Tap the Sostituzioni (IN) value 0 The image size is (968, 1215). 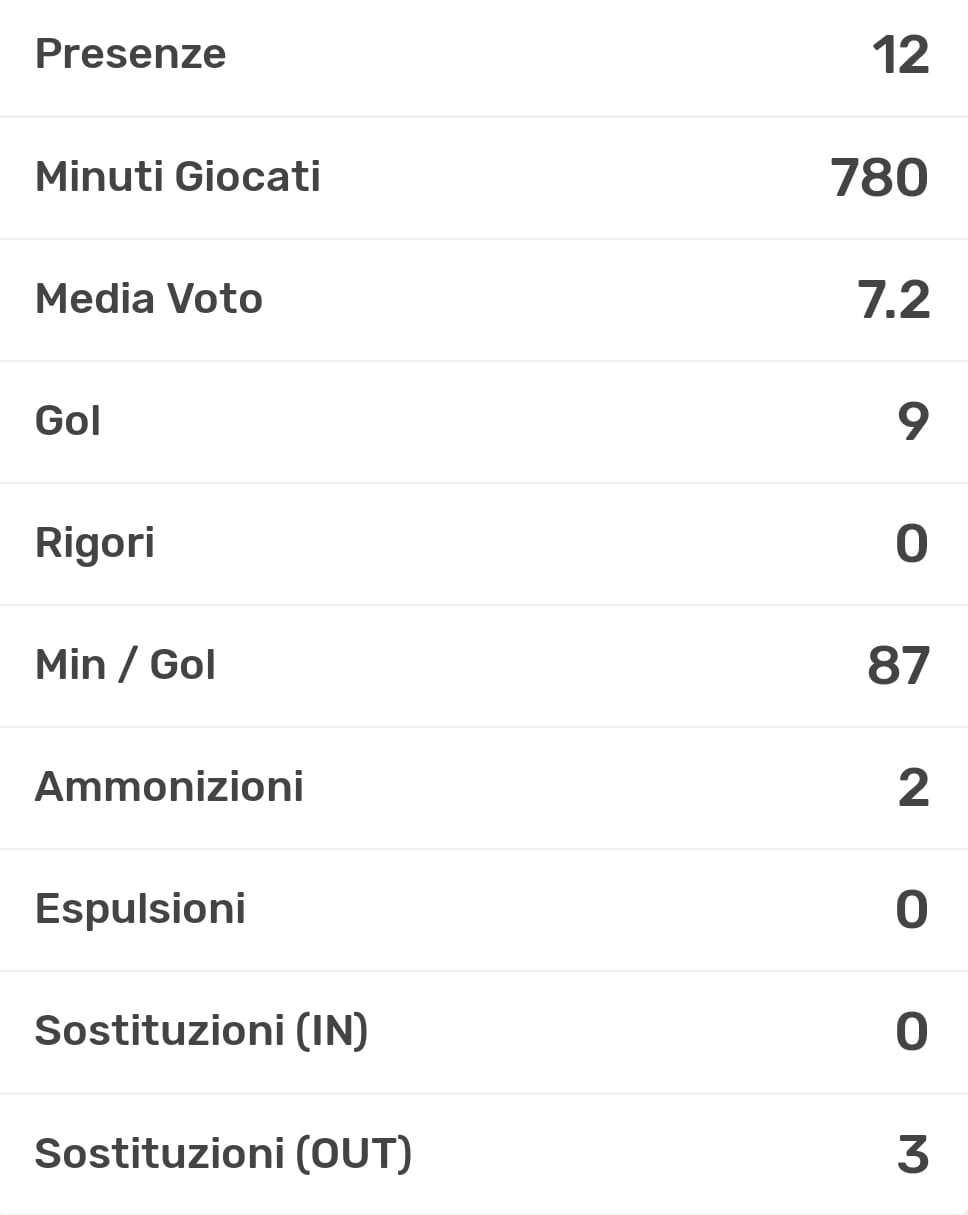(911, 1032)
